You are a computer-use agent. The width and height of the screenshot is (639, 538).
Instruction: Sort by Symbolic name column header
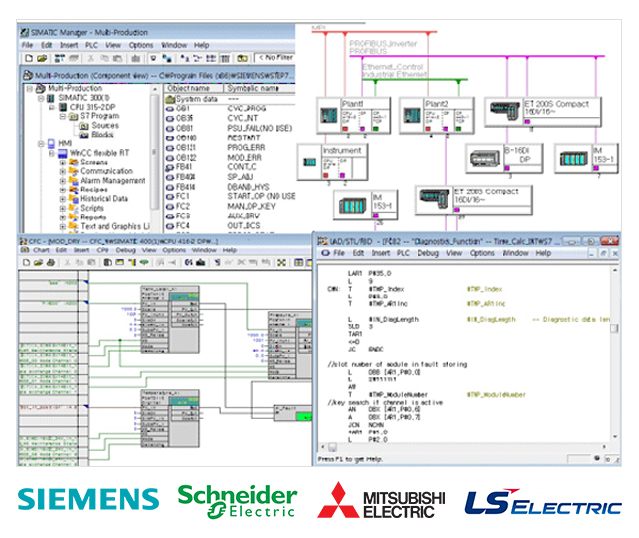pos(260,88)
